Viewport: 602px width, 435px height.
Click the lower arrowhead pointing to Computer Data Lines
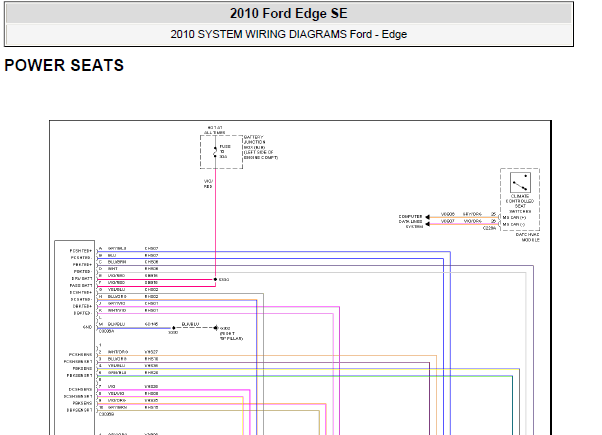point(427,224)
